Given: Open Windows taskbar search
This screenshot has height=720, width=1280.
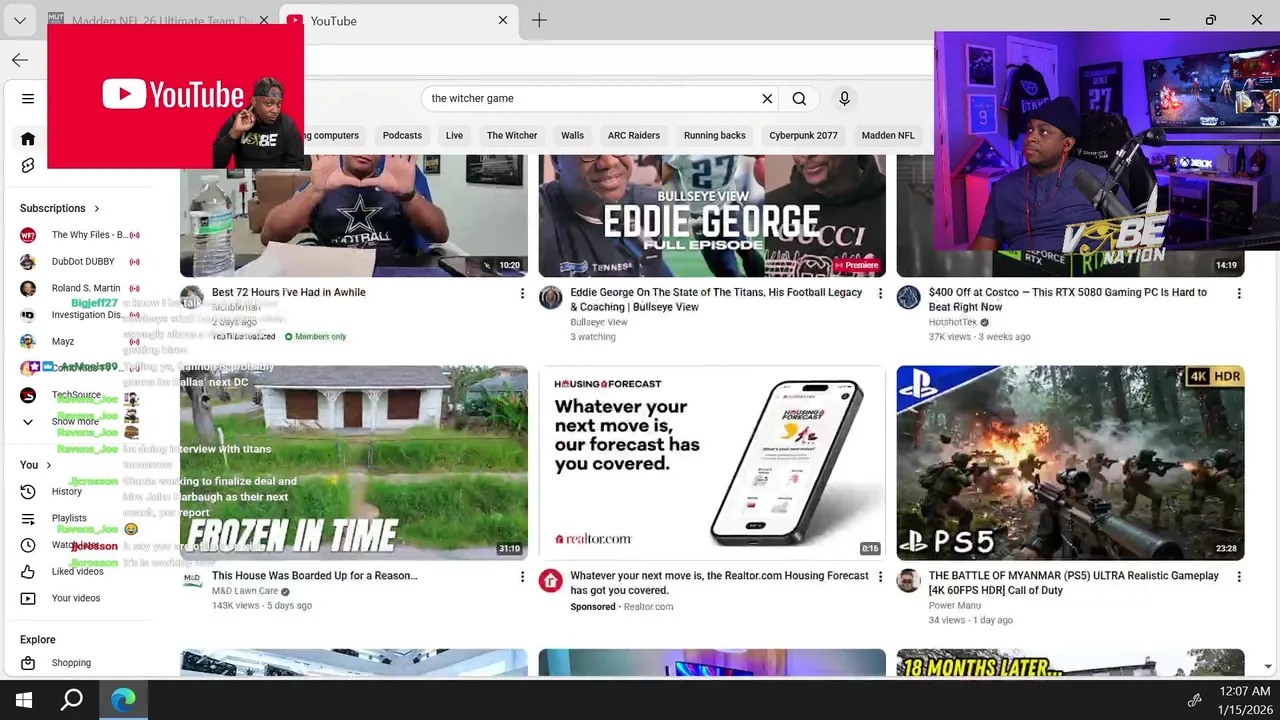Looking at the screenshot, I should pos(72,700).
